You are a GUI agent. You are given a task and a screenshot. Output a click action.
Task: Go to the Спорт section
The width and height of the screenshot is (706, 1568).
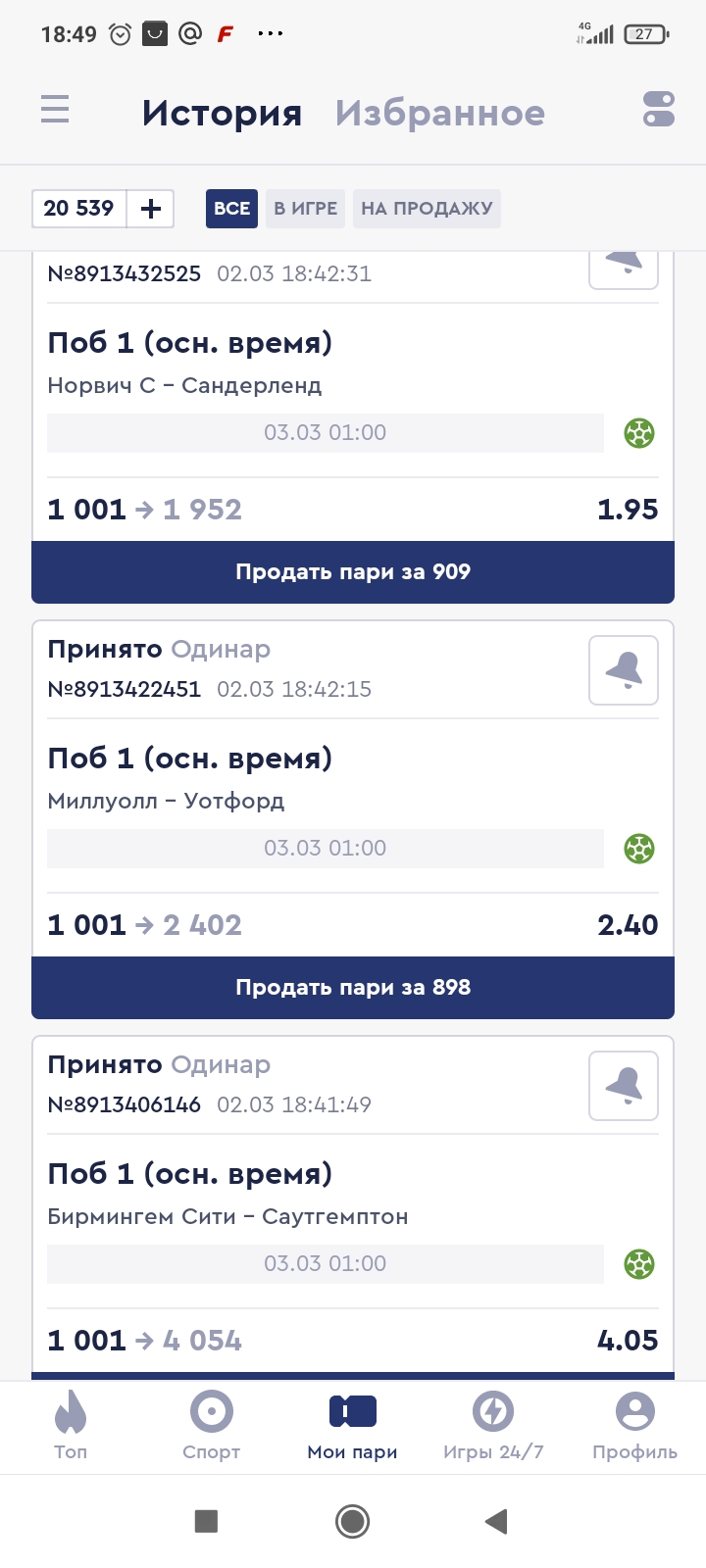coord(211,1427)
